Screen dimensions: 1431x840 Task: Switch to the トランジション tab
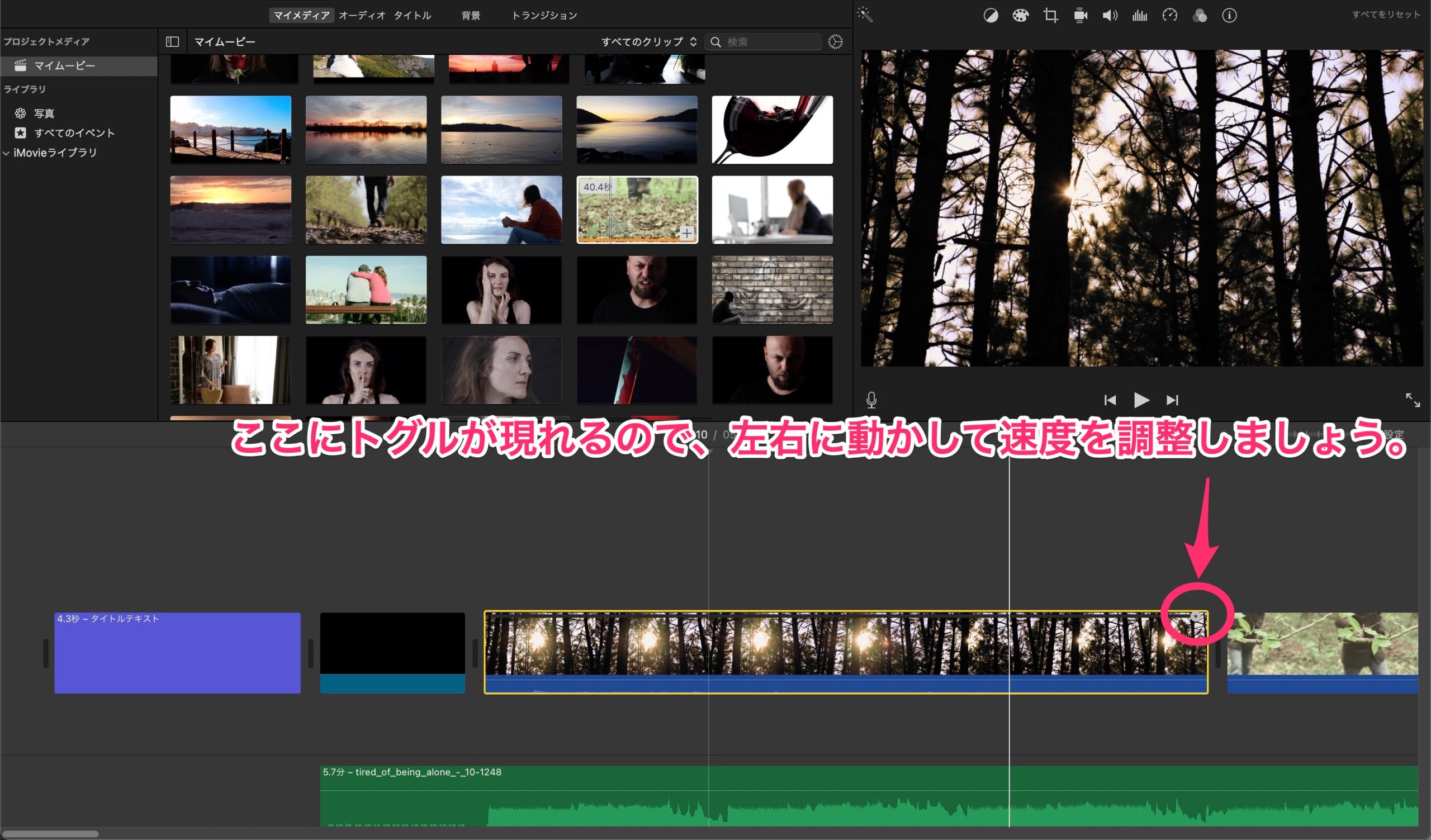pyautogui.click(x=544, y=15)
